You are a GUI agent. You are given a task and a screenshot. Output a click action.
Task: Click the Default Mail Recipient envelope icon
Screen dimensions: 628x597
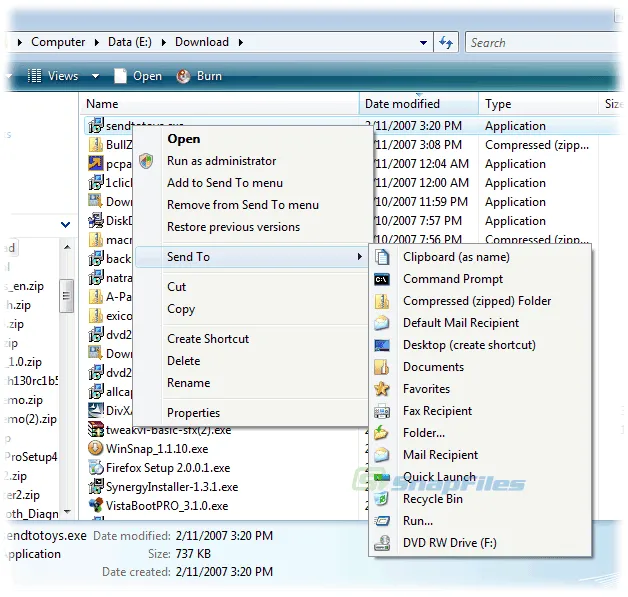click(x=382, y=323)
